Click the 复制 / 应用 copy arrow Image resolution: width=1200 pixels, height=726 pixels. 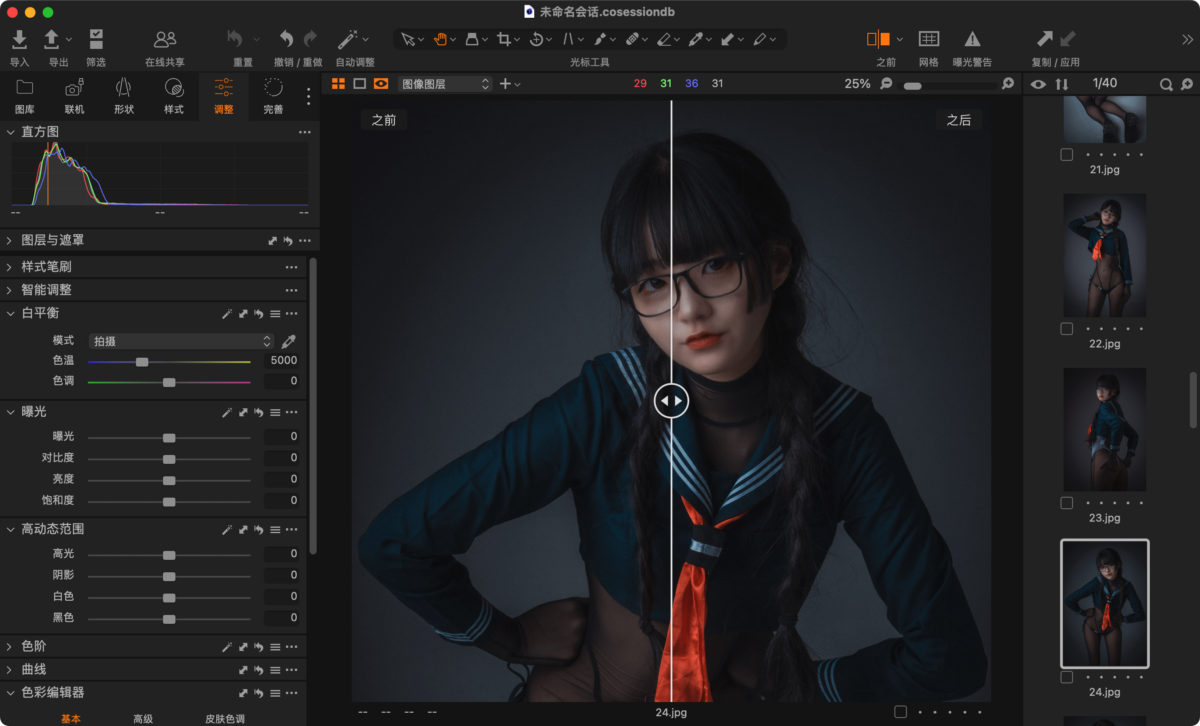pyautogui.click(x=1044, y=39)
